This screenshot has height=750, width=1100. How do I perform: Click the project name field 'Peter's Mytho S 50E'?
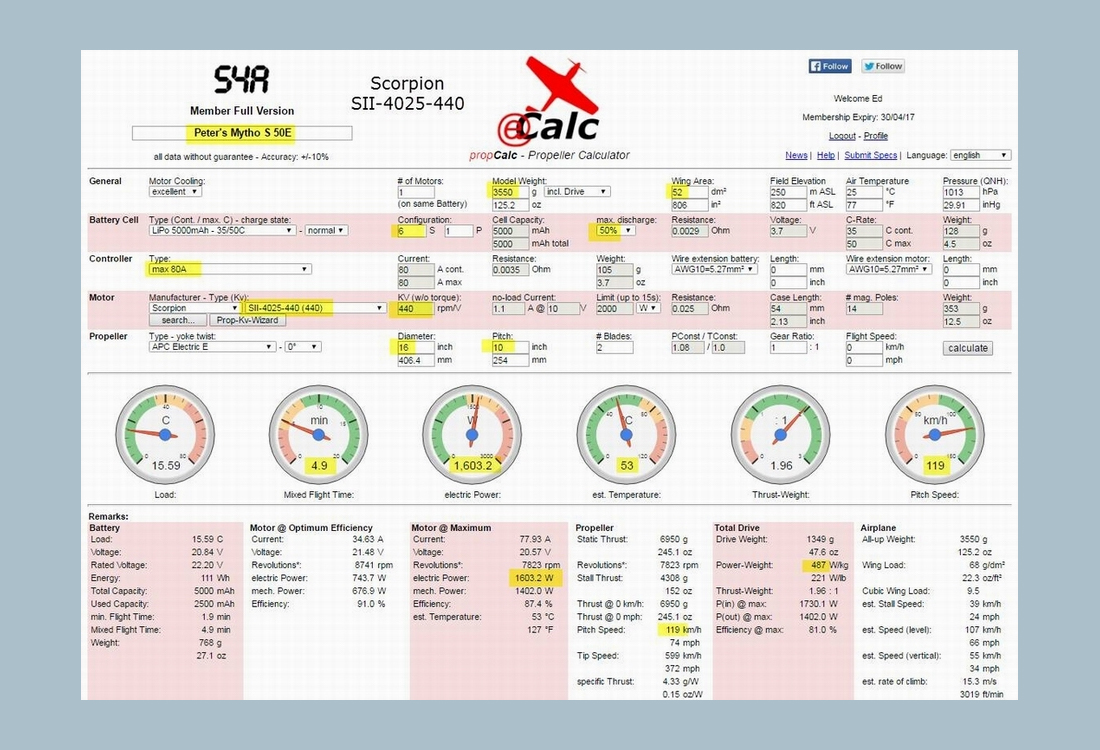(242, 133)
